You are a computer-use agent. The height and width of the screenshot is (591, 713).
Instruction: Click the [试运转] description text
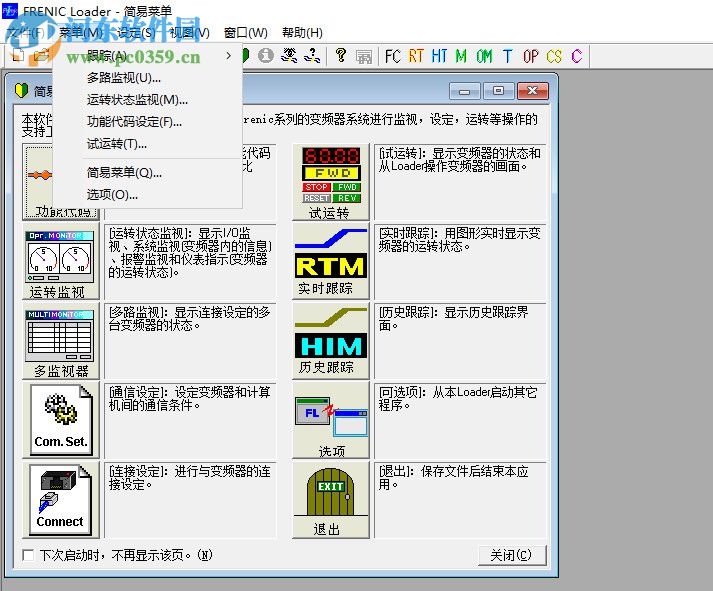(x=460, y=160)
